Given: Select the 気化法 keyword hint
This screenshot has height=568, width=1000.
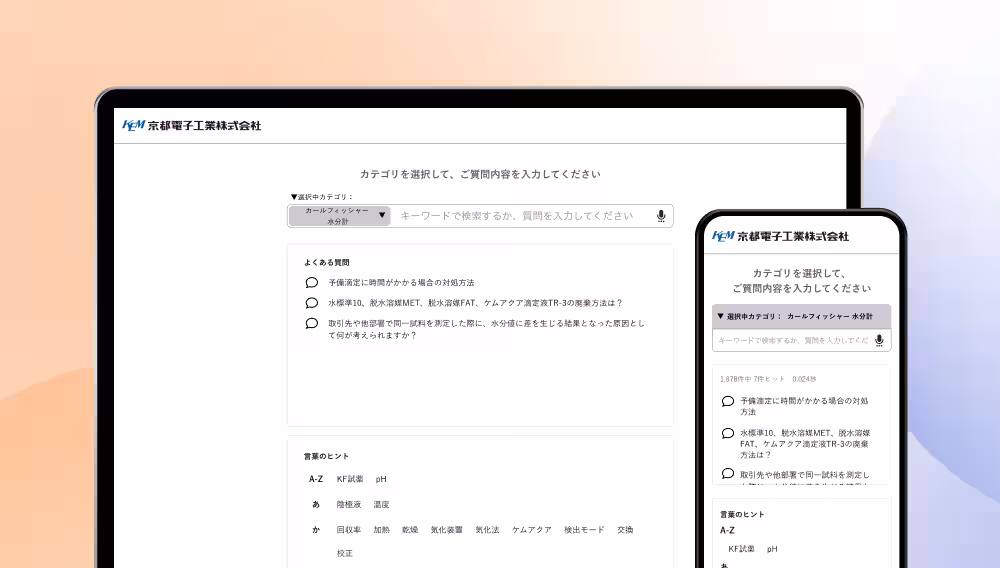Looking at the screenshot, I should point(487,530).
